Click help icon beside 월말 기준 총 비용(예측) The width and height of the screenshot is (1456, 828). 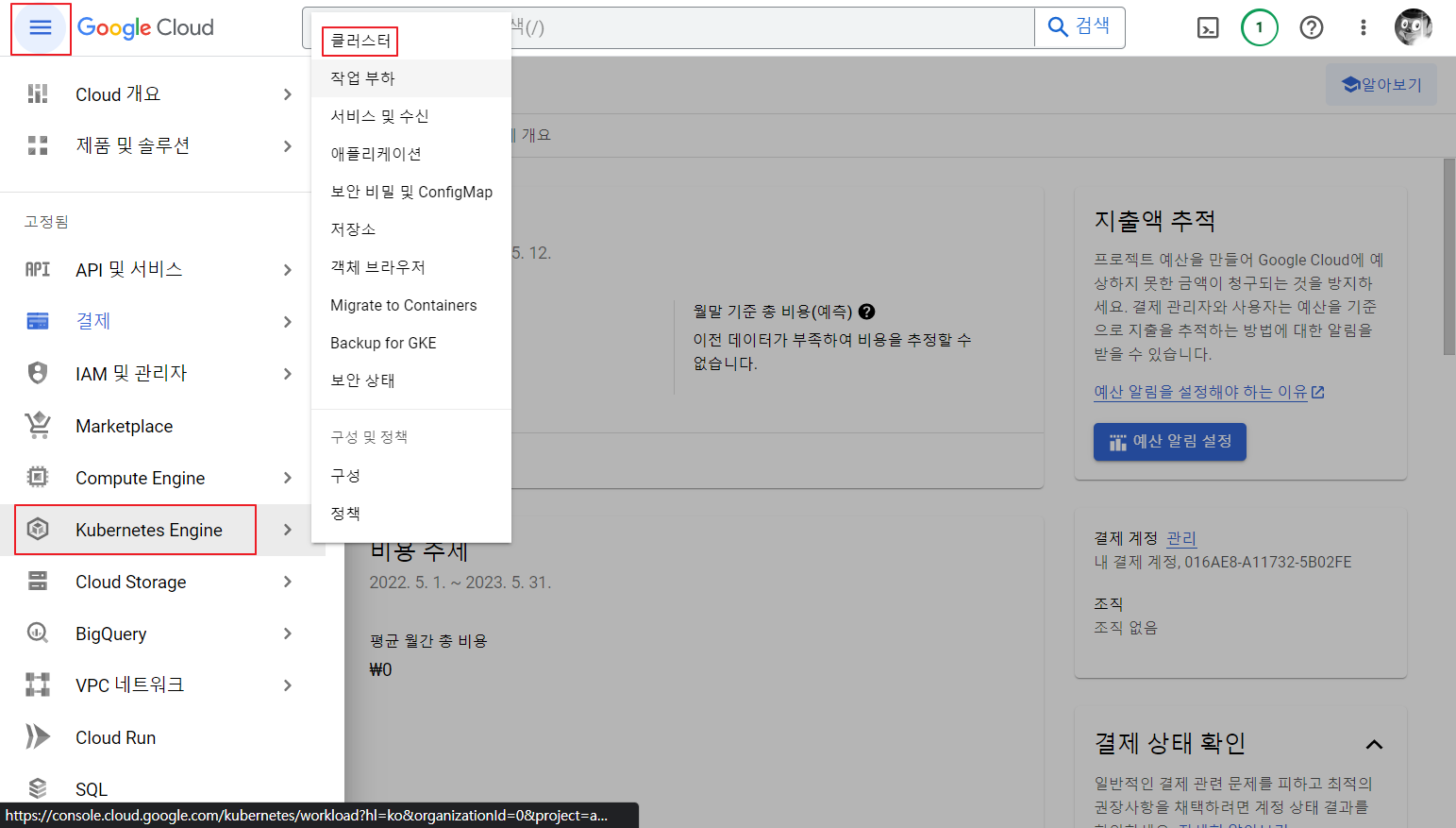pyautogui.click(x=867, y=312)
